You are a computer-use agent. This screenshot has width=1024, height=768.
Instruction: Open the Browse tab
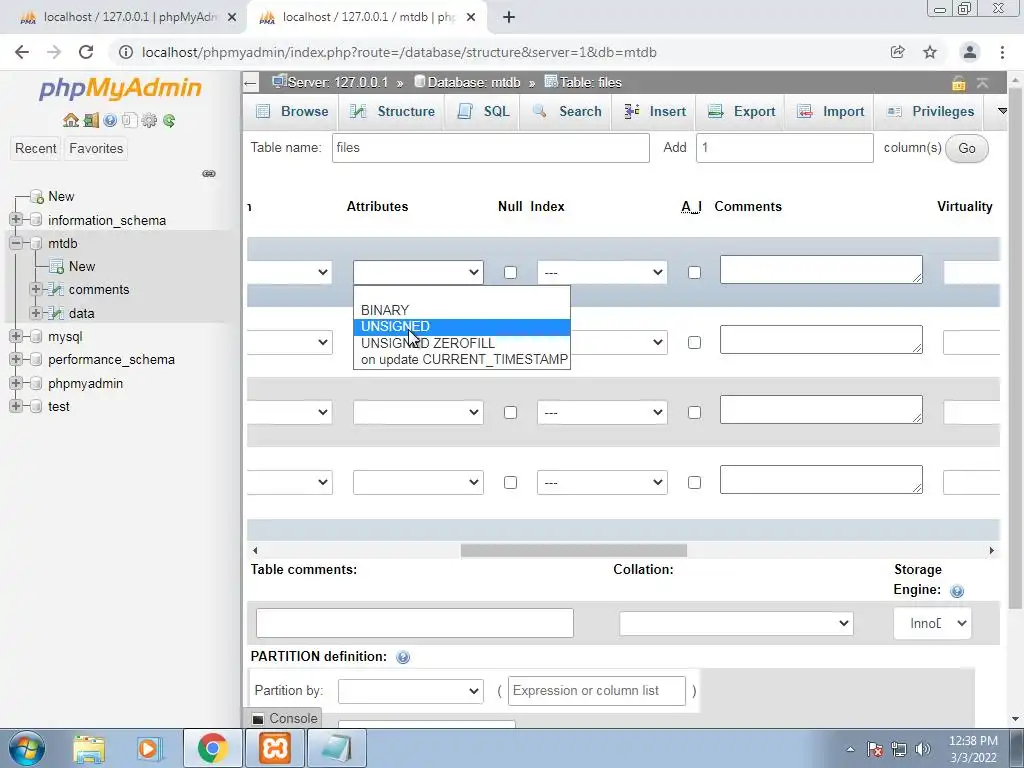292,112
